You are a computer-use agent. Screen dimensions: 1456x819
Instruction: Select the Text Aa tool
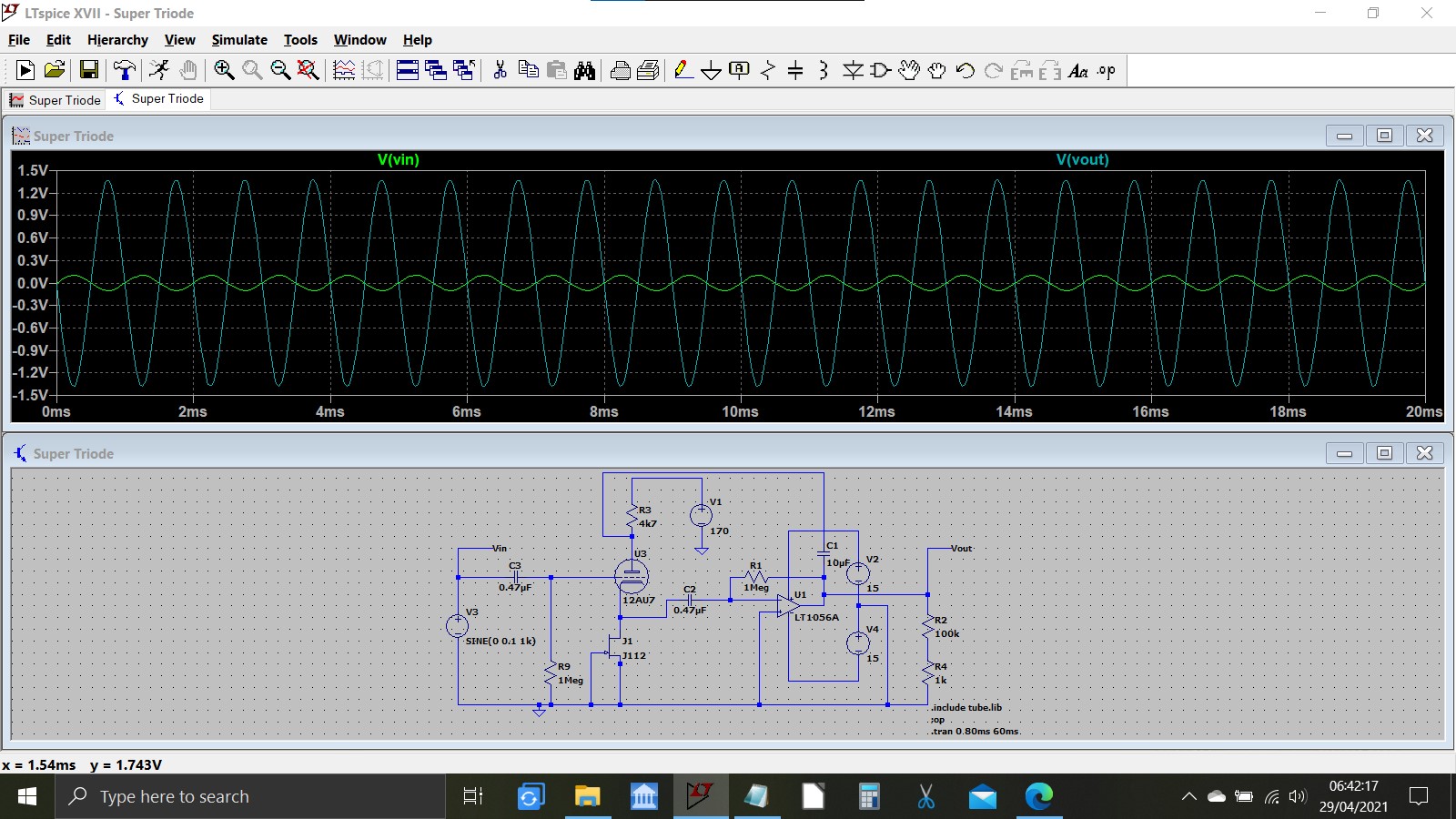point(1078,70)
